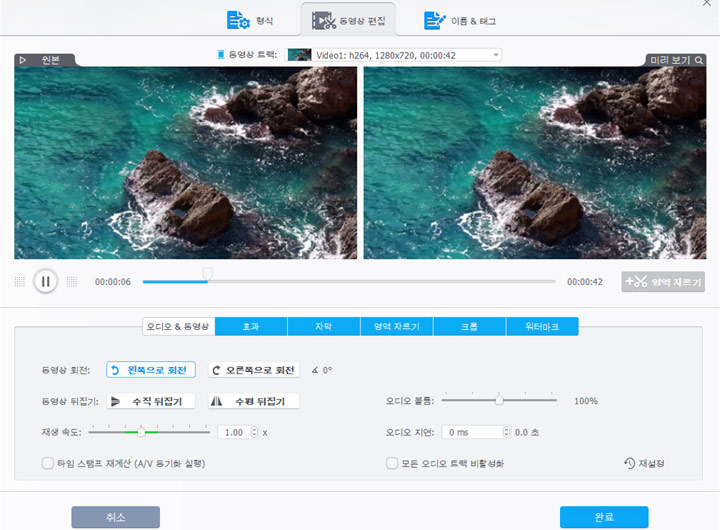
Task: Rotate video right with 오른쪽으로 회전
Action: 254,370
